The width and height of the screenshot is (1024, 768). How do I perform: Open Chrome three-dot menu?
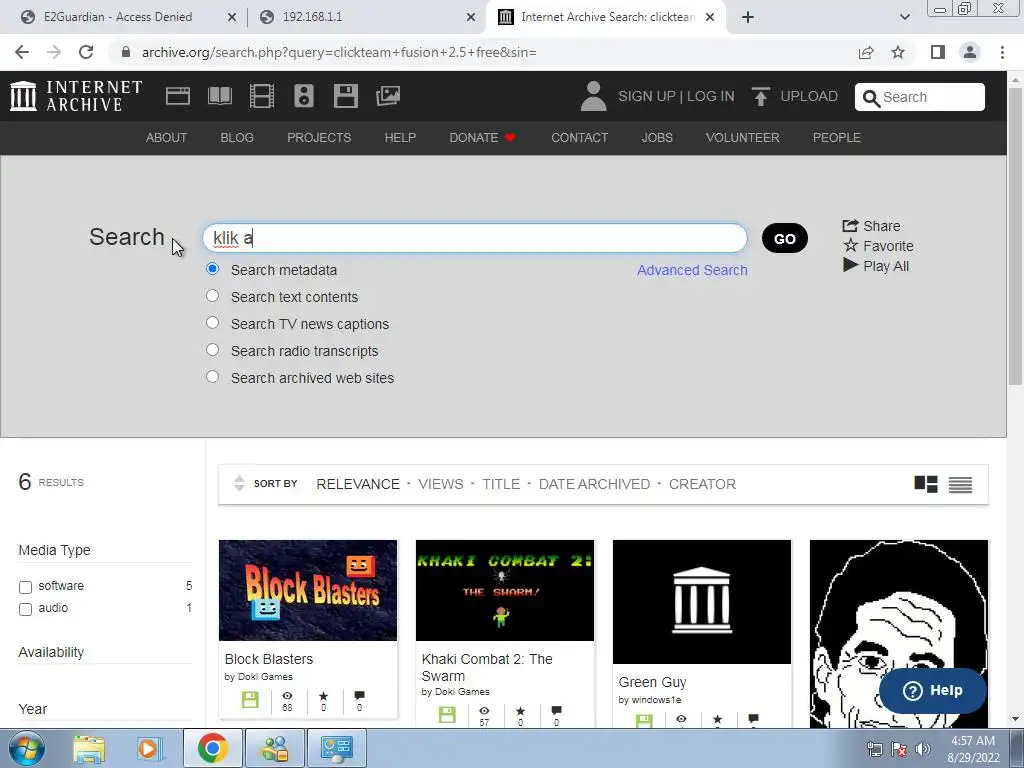coord(1002,52)
